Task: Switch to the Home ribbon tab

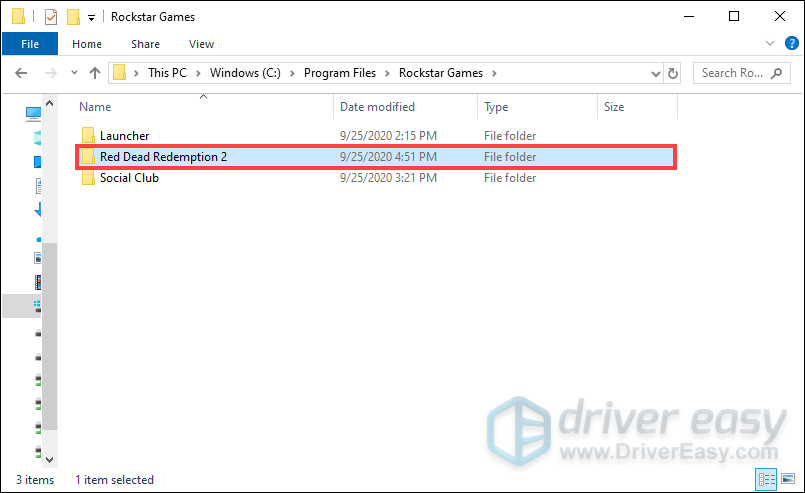Action: (87, 44)
